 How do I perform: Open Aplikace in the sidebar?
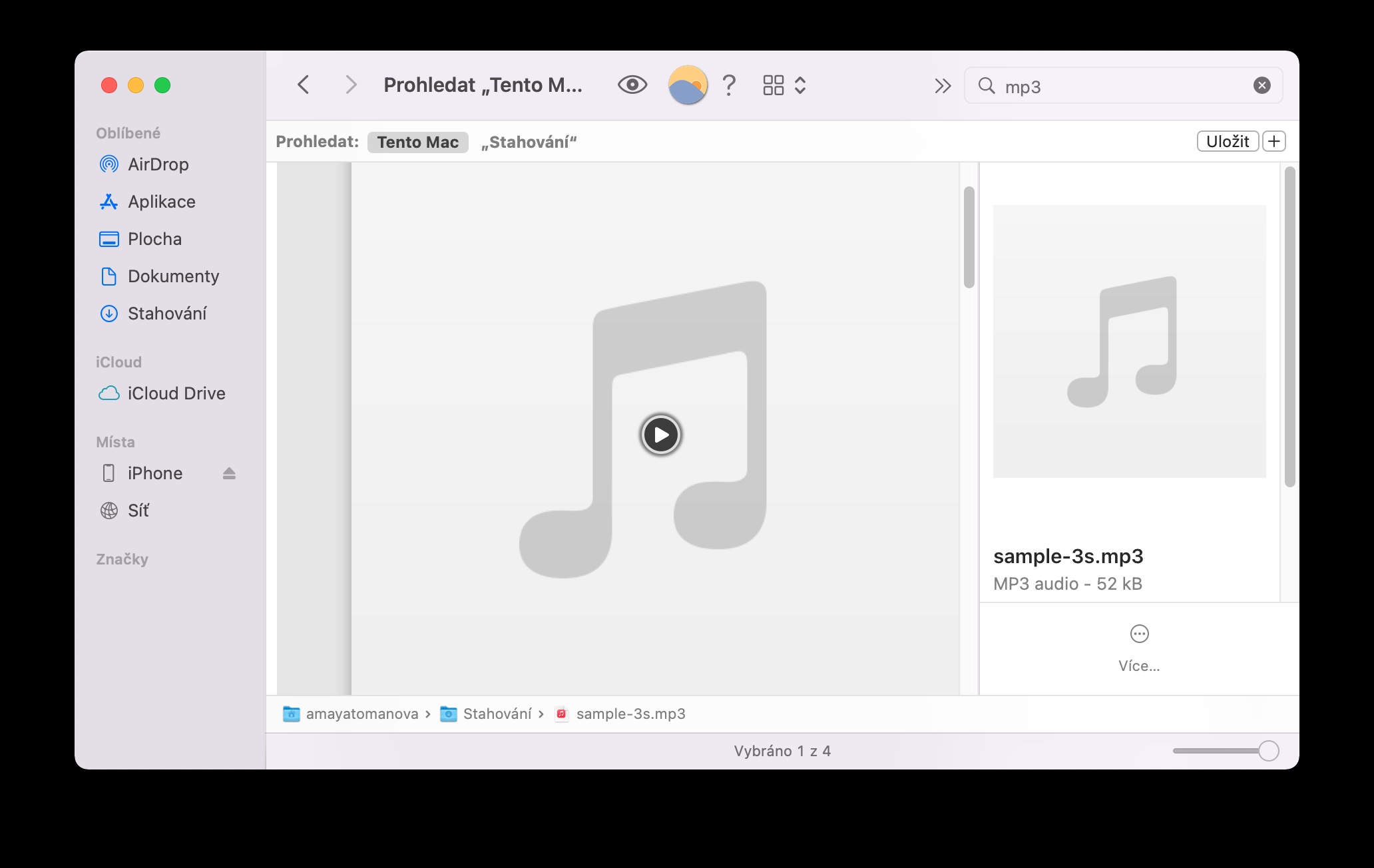pos(161,202)
